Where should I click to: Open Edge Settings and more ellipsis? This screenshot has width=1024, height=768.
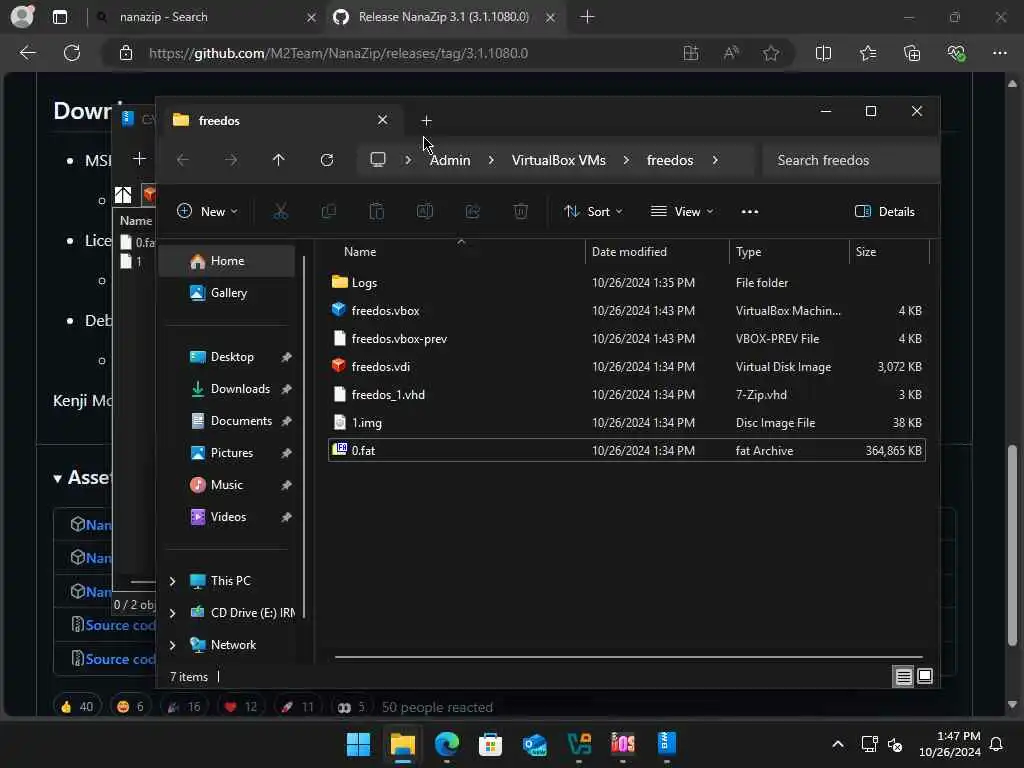[1000, 53]
